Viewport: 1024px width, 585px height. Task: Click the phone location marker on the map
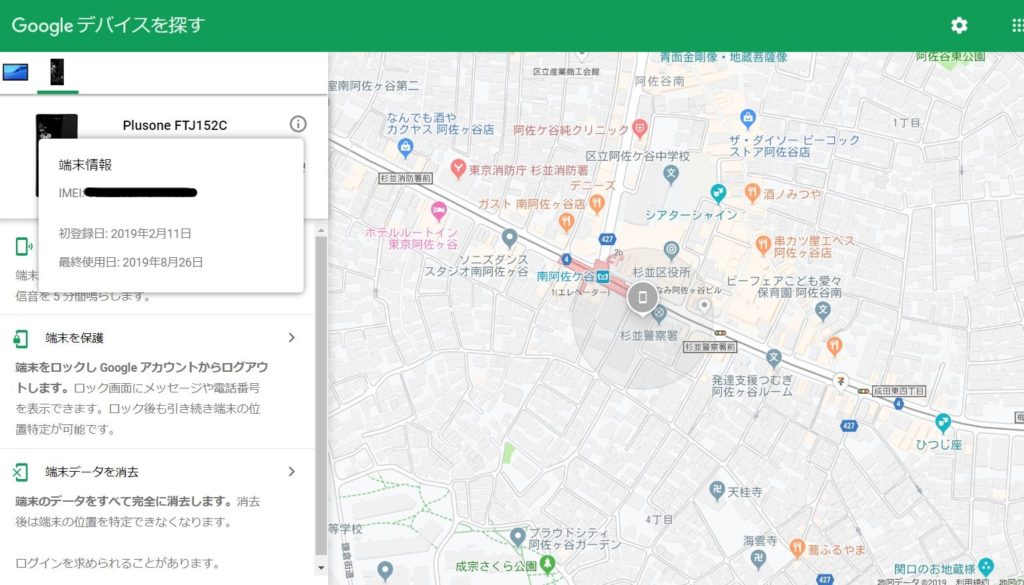coord(642,297)
